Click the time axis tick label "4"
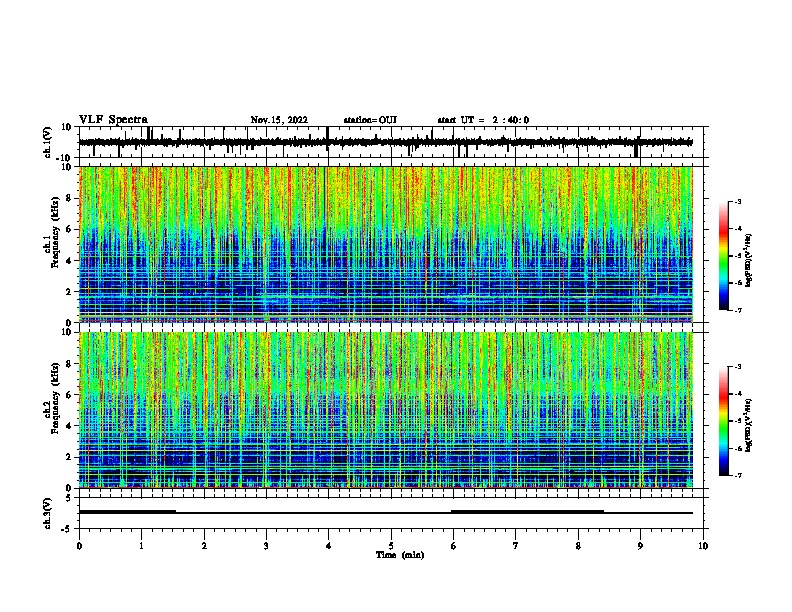This screenshot has width=792, height=612. pyautogui.click(x=329, y=546)
